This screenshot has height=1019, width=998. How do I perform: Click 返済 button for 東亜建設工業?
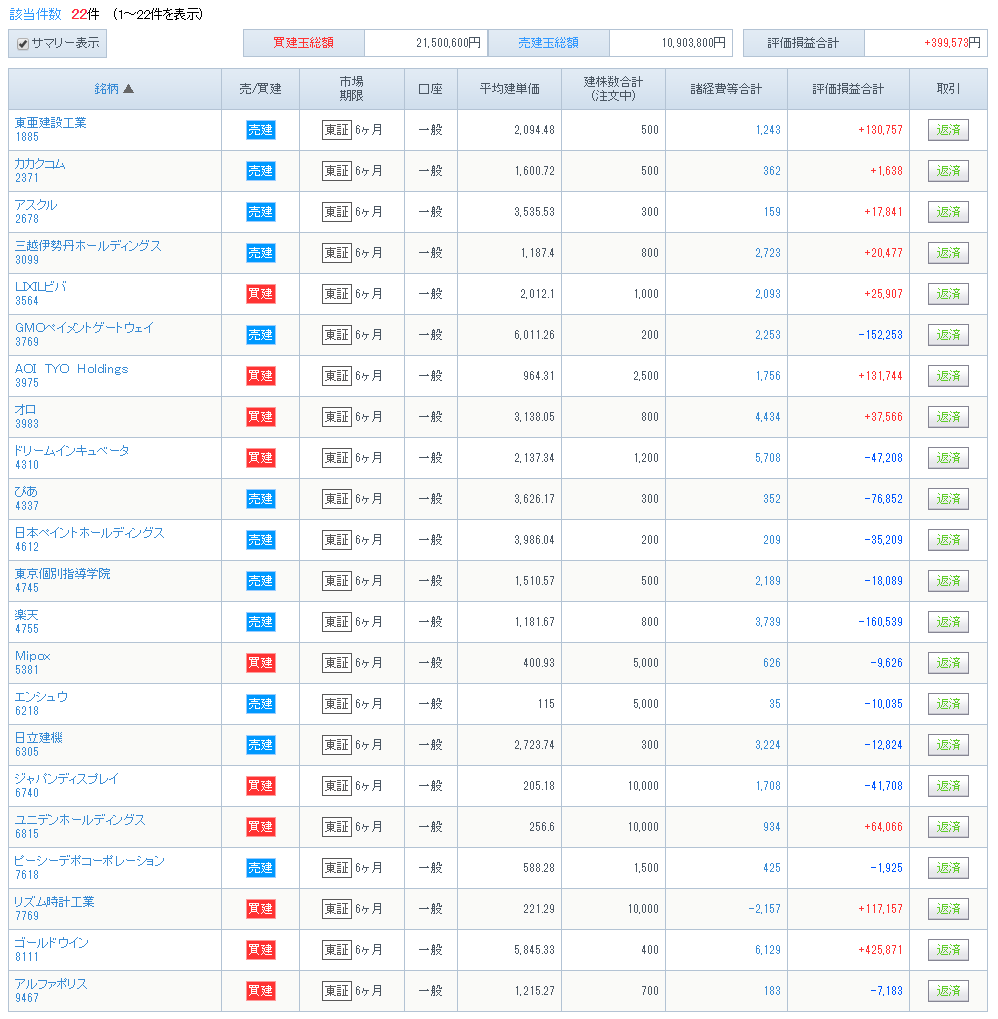[948, 130]
